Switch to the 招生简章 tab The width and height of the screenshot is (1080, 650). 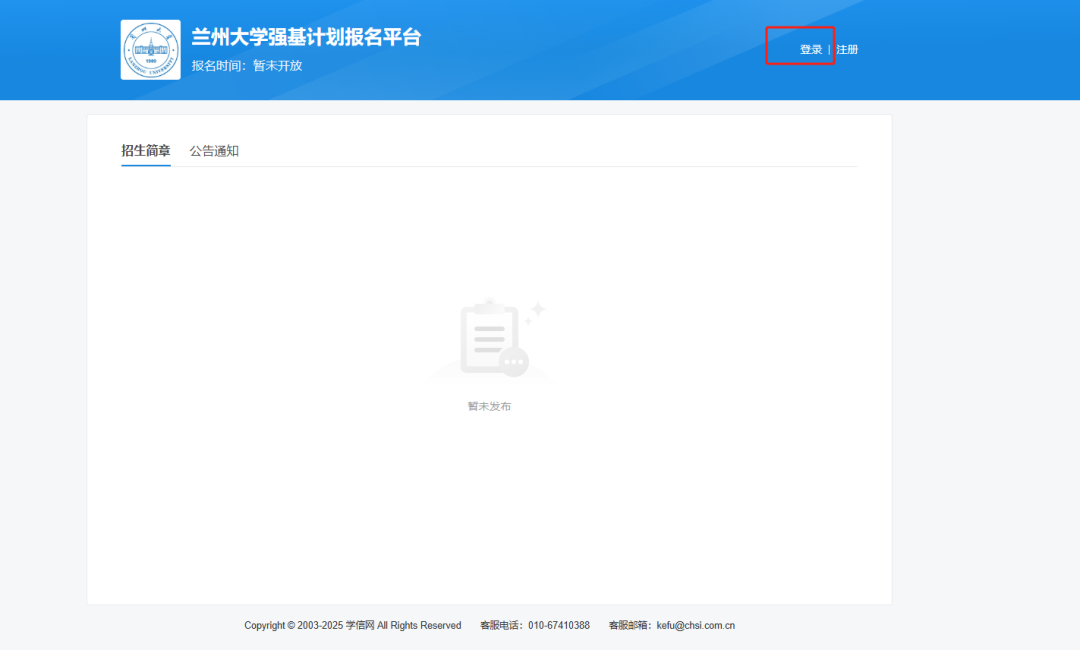coord(146,151)
